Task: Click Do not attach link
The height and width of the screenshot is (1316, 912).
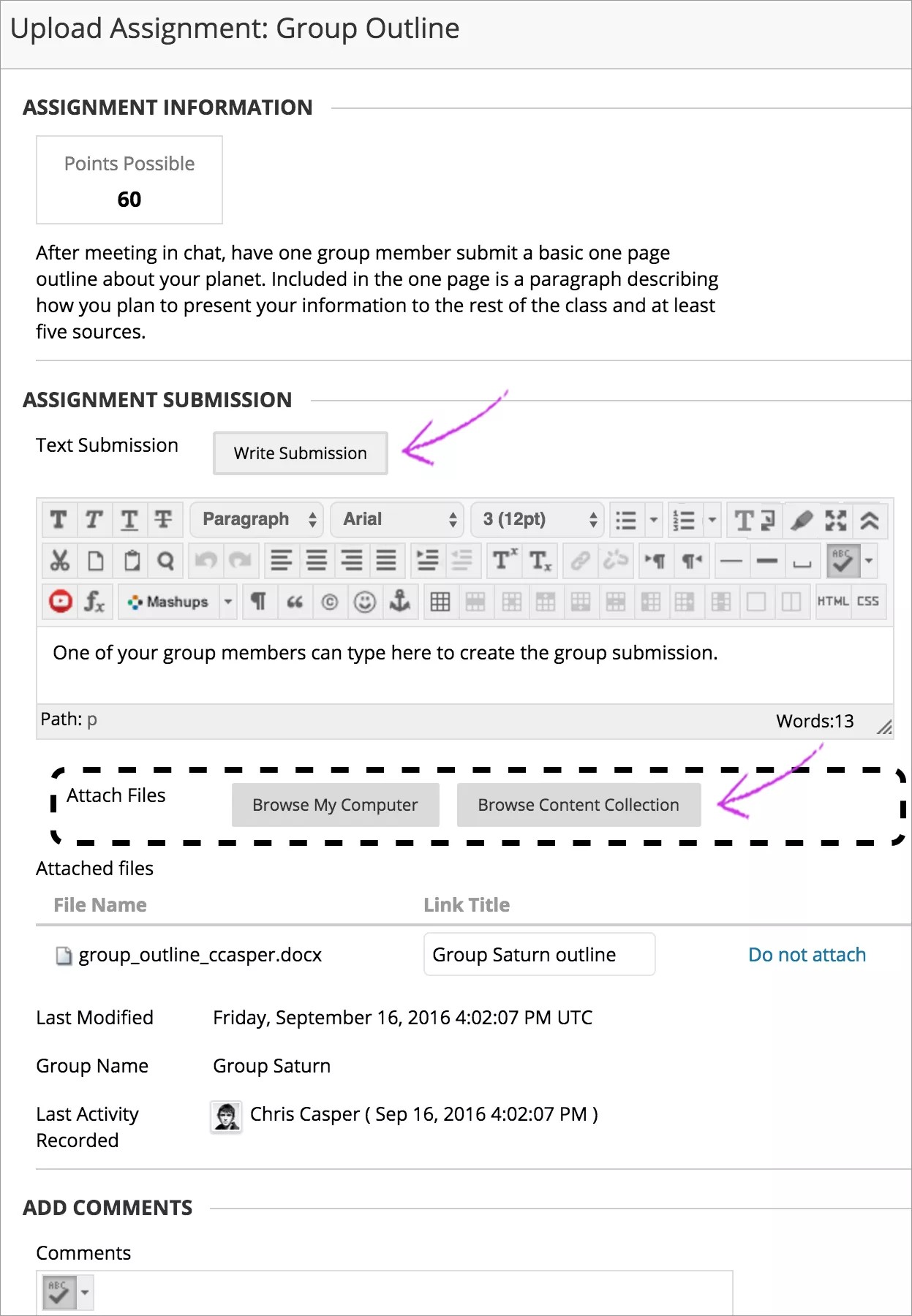Action: pyautogui.click(x=806, y=955)
